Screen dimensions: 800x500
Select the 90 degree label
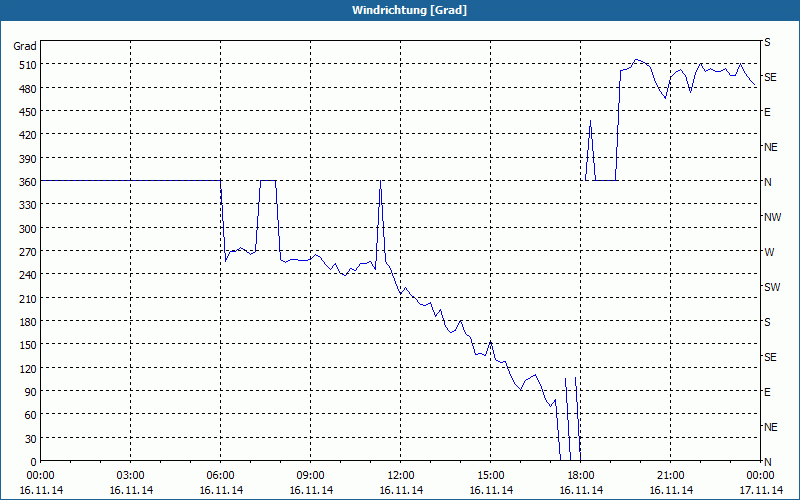pyautogui.click(x=31, y=392)
